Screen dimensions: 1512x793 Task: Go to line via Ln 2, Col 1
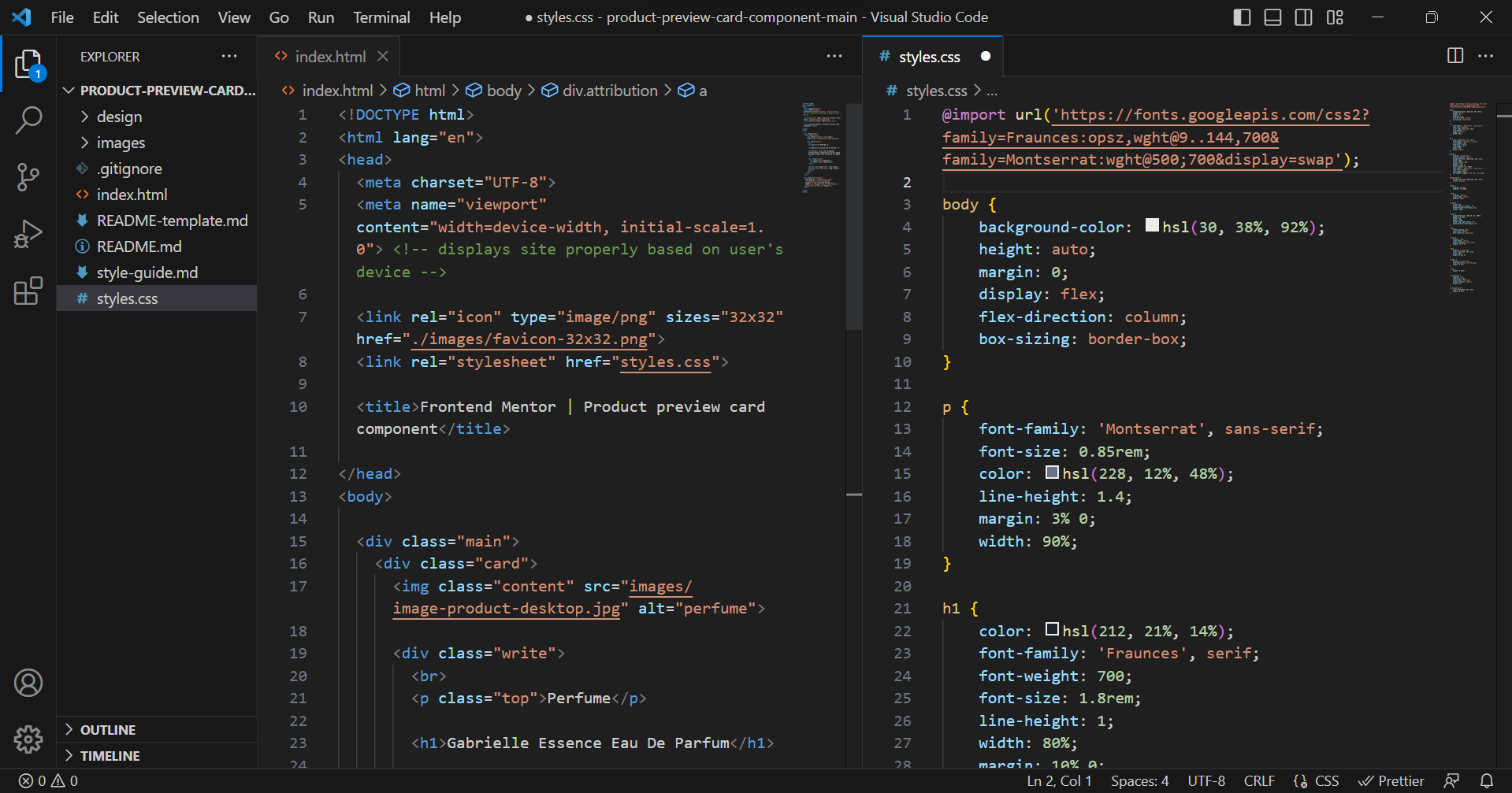coord(1060,781)
